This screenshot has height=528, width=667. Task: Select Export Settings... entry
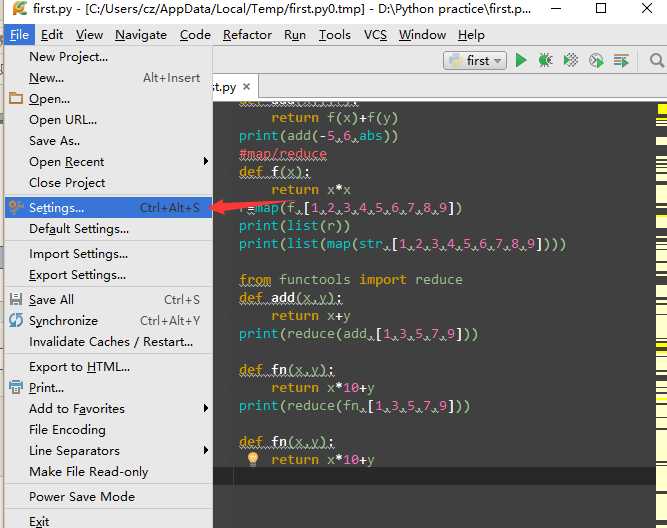coord(108,274)
